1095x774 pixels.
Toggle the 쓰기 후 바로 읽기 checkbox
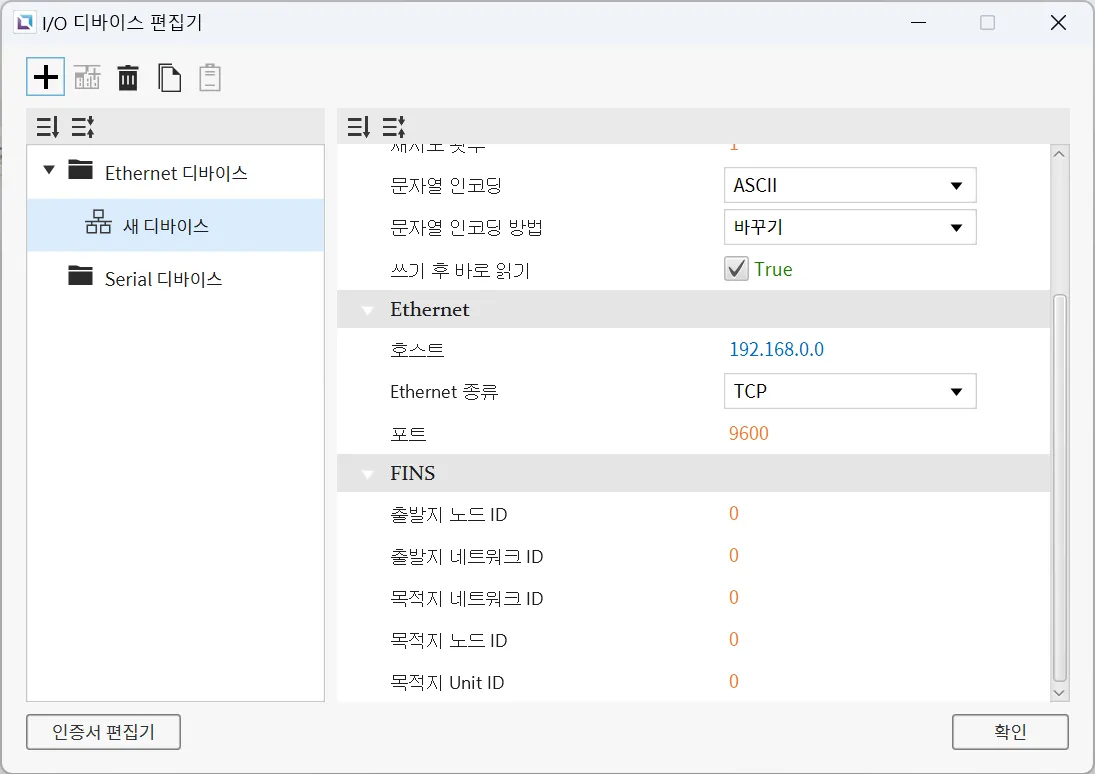coord(737,269)
